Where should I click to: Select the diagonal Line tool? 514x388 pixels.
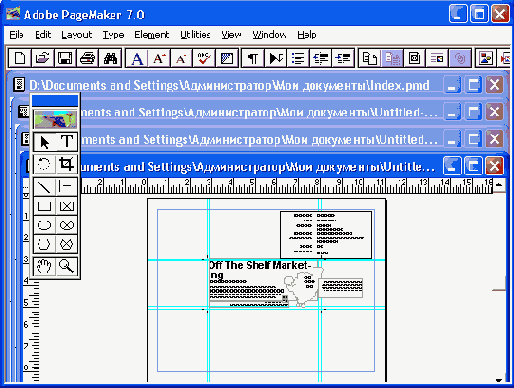(44, 187)
